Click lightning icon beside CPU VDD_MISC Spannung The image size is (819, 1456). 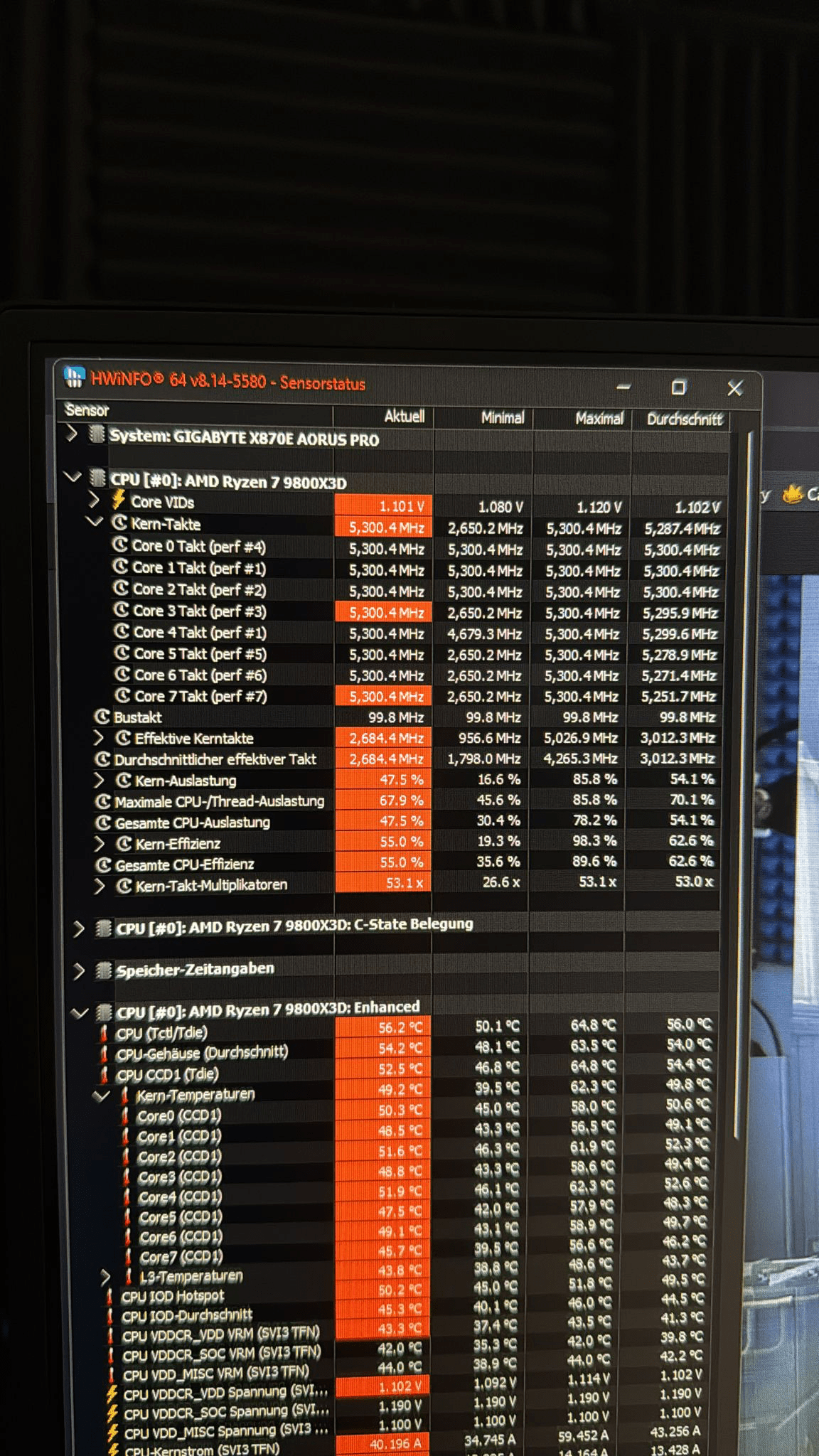pyautogui.click(x=112, y=1432)
